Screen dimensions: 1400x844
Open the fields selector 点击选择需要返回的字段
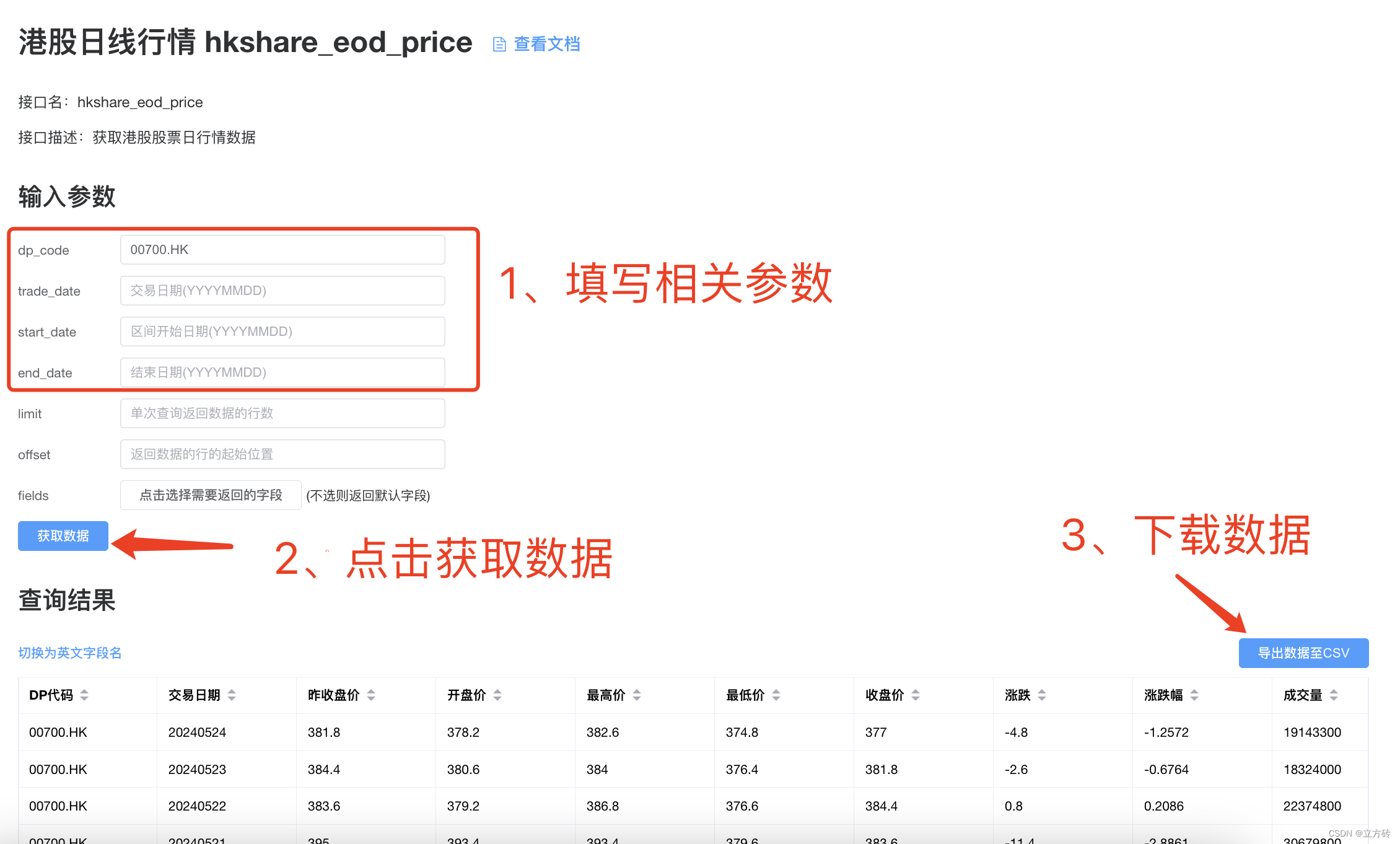pos(211,495)
